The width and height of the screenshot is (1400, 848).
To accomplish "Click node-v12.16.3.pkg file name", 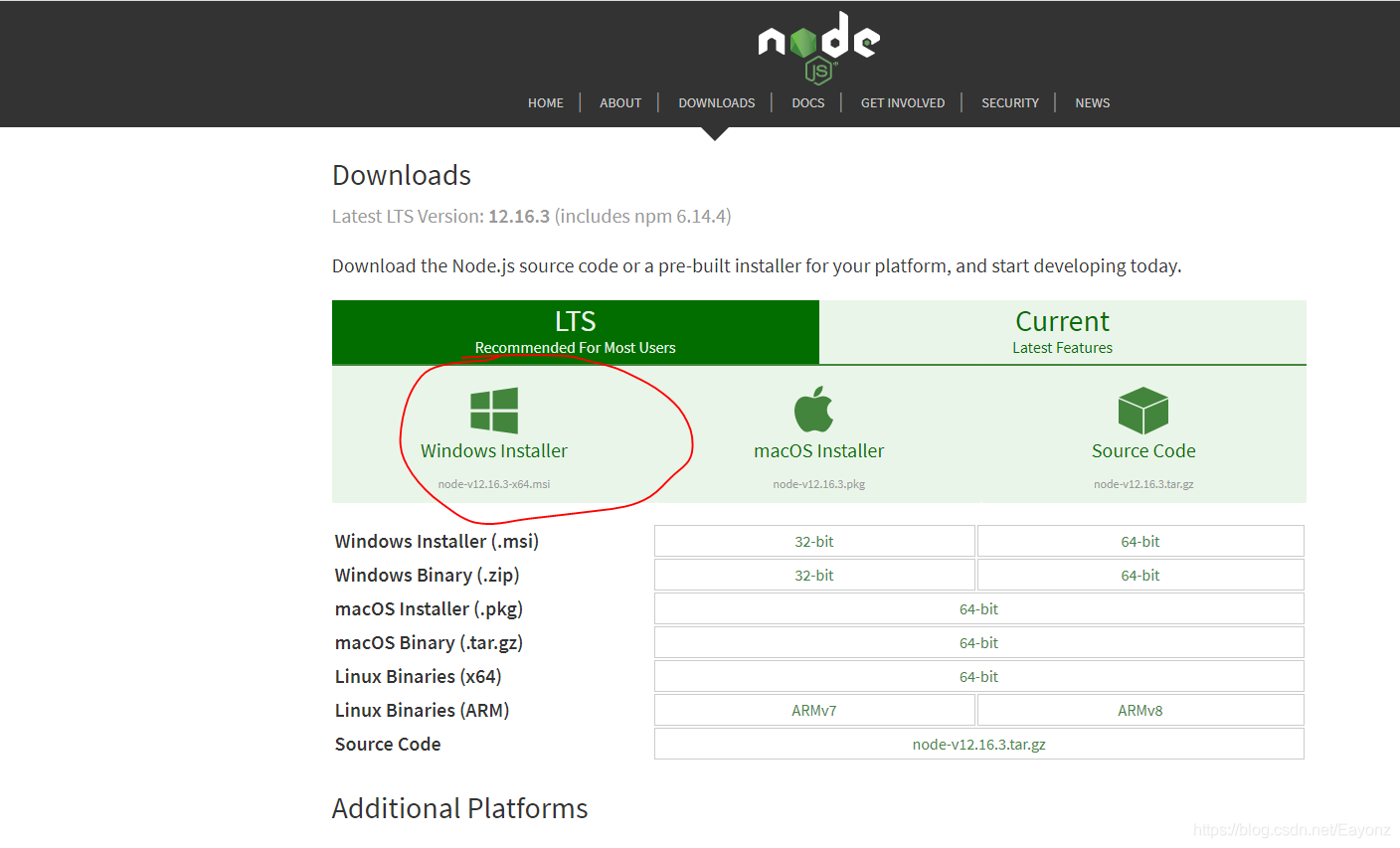I will [819, 484].
